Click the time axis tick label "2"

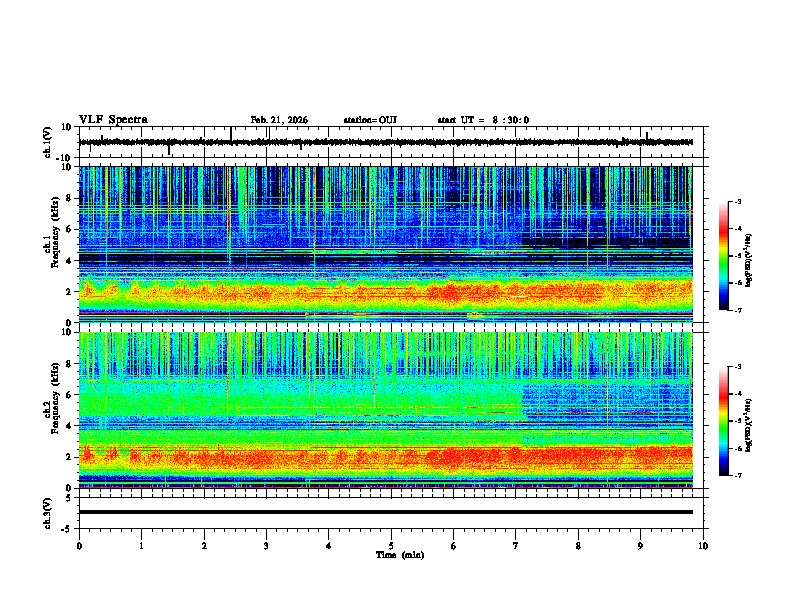[204, 546]
